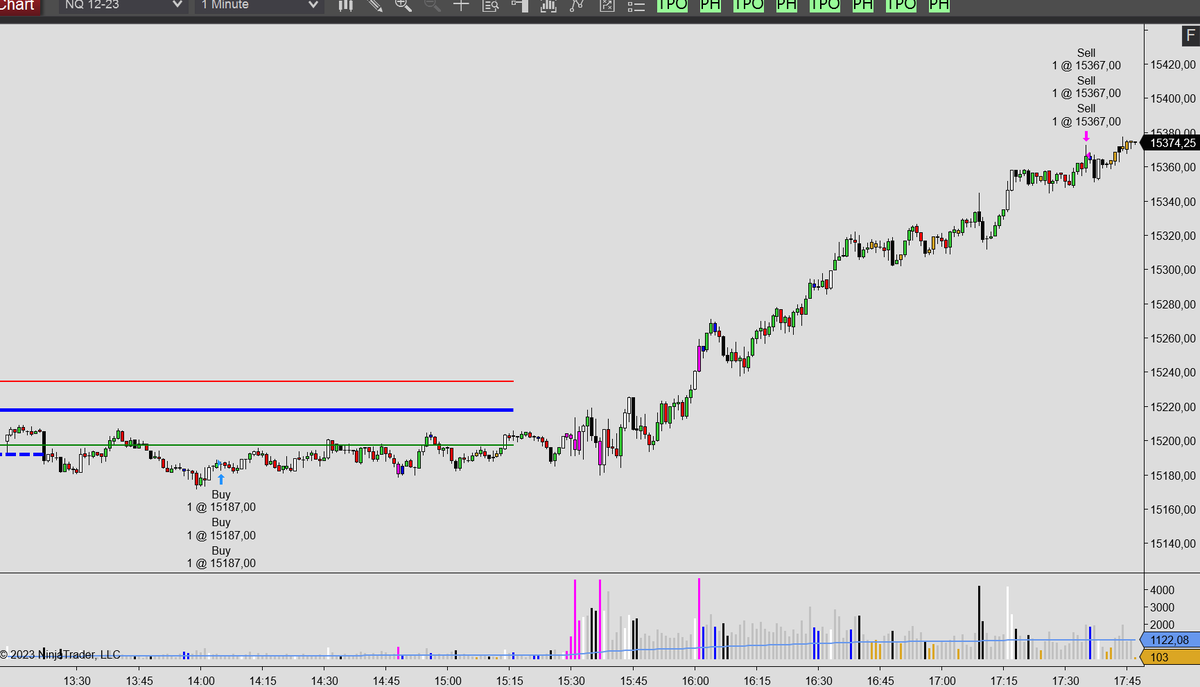Show the data box icon
This screenshot has width=1200, height=687.
click(x=490, y=6)
